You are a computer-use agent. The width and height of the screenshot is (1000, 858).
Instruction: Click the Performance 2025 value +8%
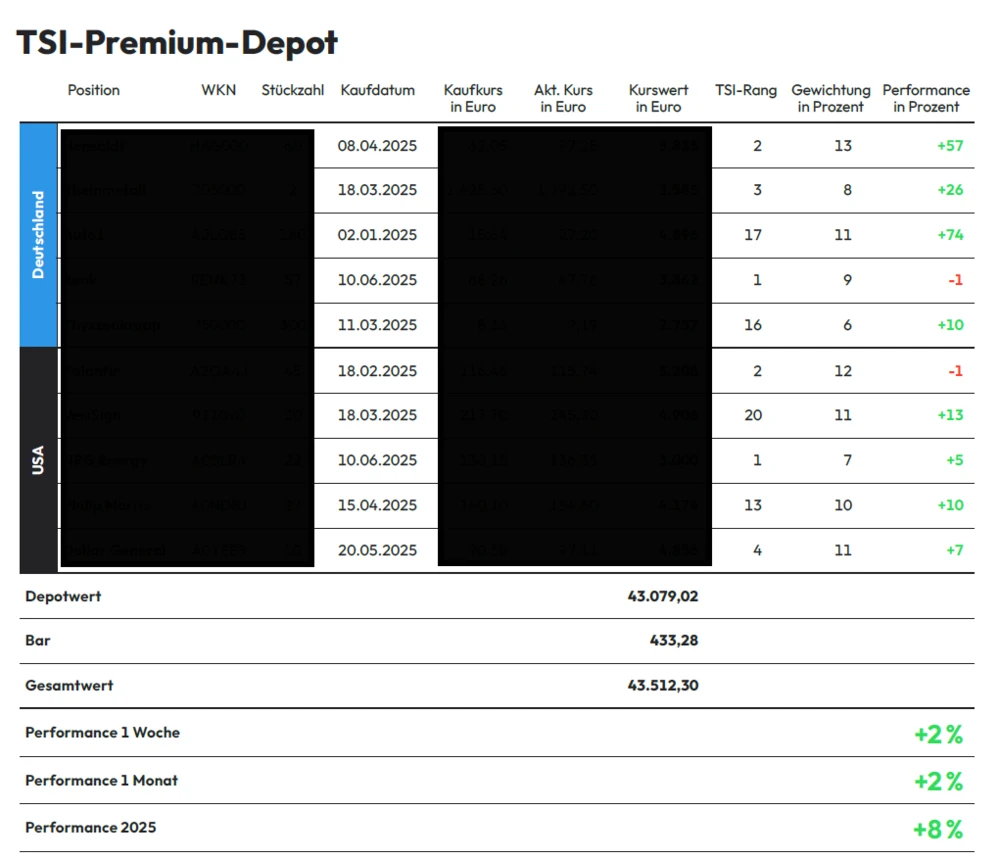tap(938, 827)
